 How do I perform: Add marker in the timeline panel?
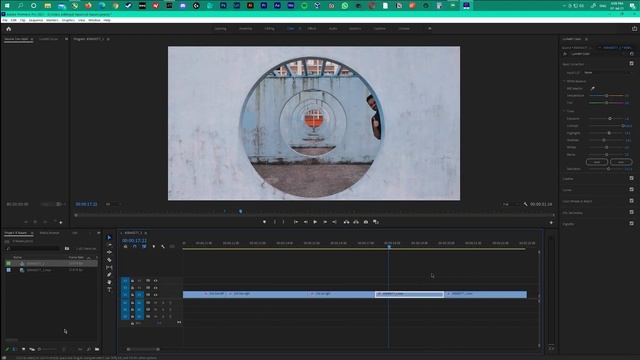pyautogui.click(x=153, y=247)
